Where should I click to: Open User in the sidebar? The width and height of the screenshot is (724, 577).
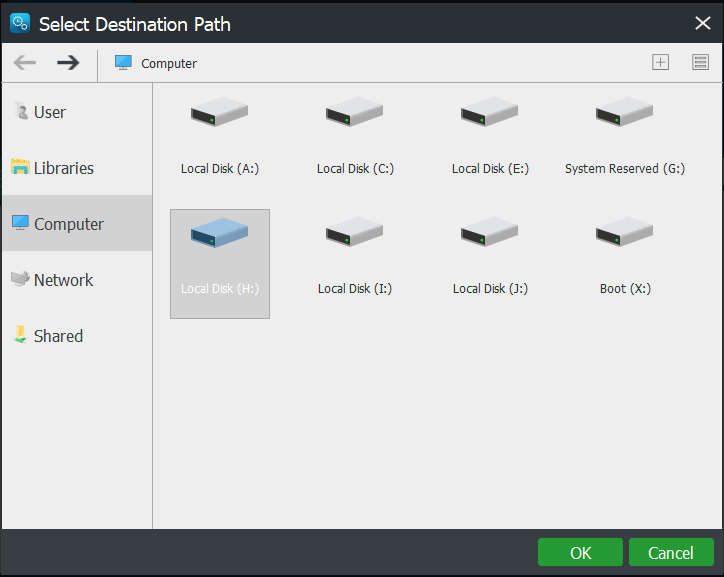77,112
